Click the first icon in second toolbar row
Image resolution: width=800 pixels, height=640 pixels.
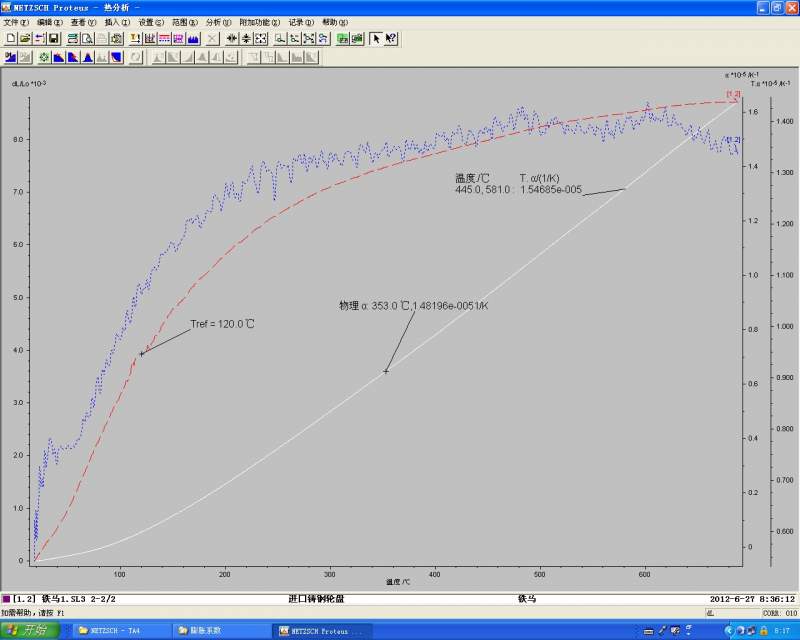point(10,57)
